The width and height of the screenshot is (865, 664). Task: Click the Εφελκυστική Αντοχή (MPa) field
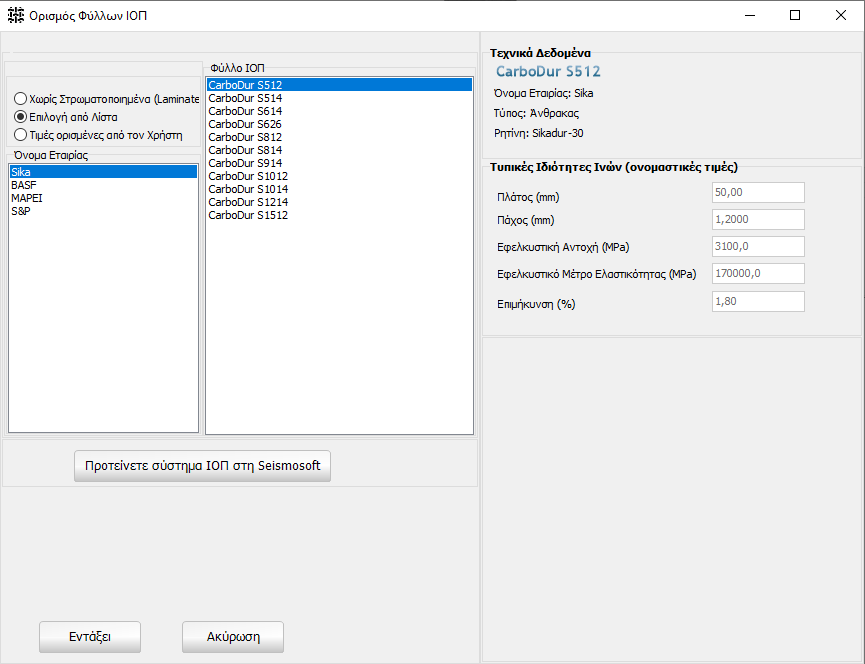(x=758, y=247)
